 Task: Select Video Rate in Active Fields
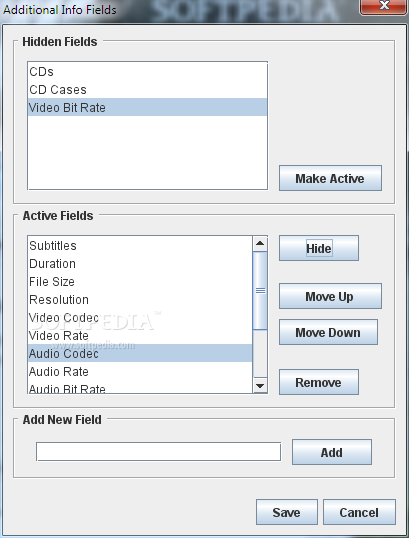140,336
